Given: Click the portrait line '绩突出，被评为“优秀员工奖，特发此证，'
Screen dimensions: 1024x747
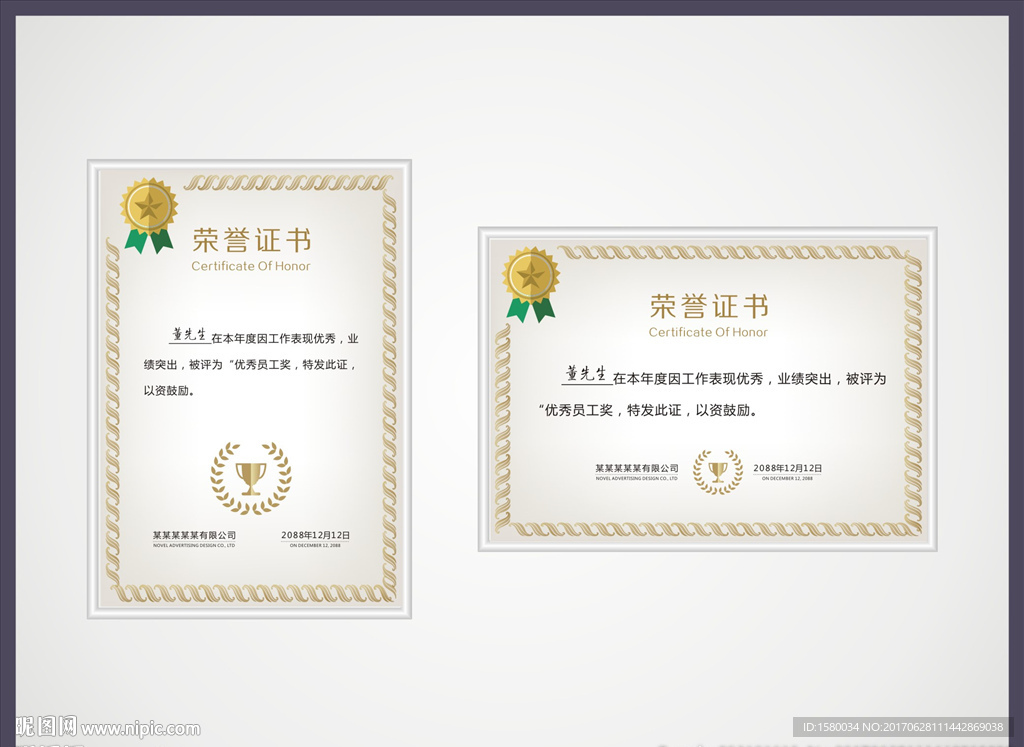Looking at the screenshot, I should point(251,365).
